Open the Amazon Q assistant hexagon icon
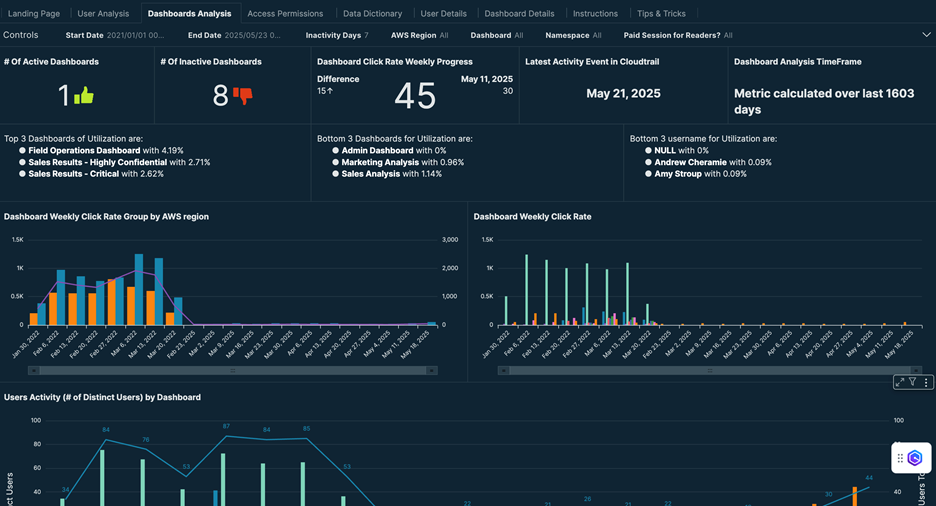The height and width of the screenshot is (506, 936). (x=915, y=458)
